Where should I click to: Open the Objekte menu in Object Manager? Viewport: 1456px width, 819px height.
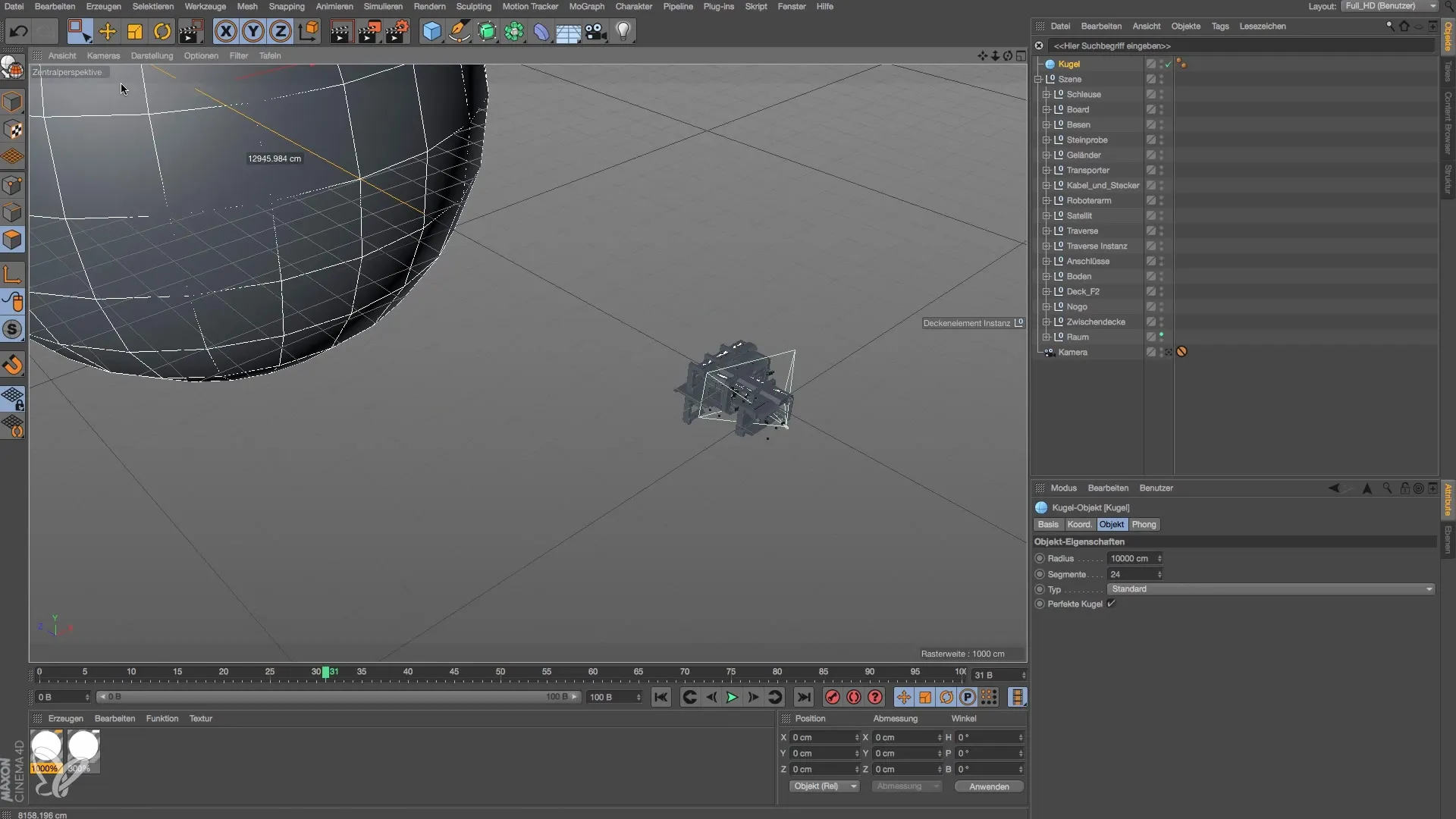tap(1185, 26)
